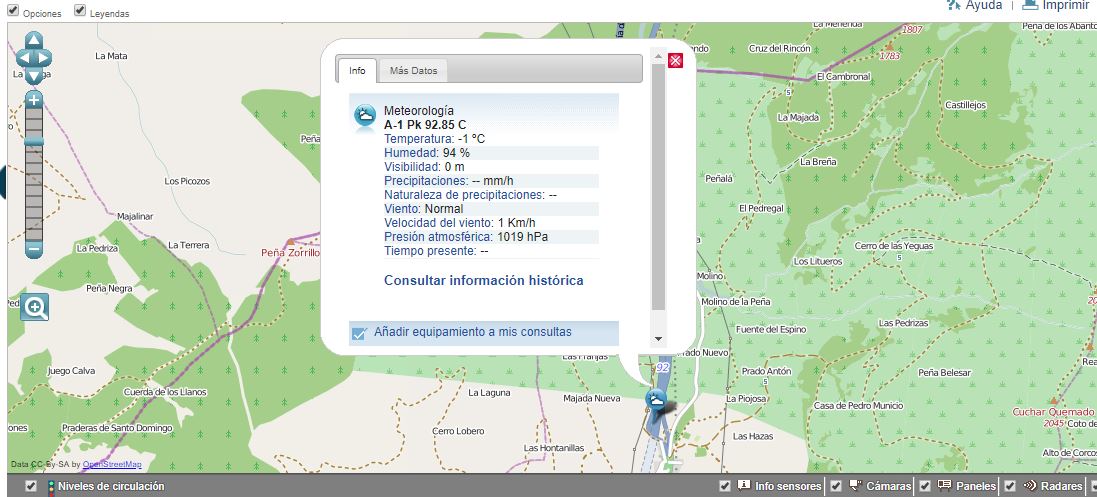Image resolution: width=1097 pixels, height=497 pixels.
Task: Pan the map south with down arrow
Action: pyautogui.click(x=34, y=75)
